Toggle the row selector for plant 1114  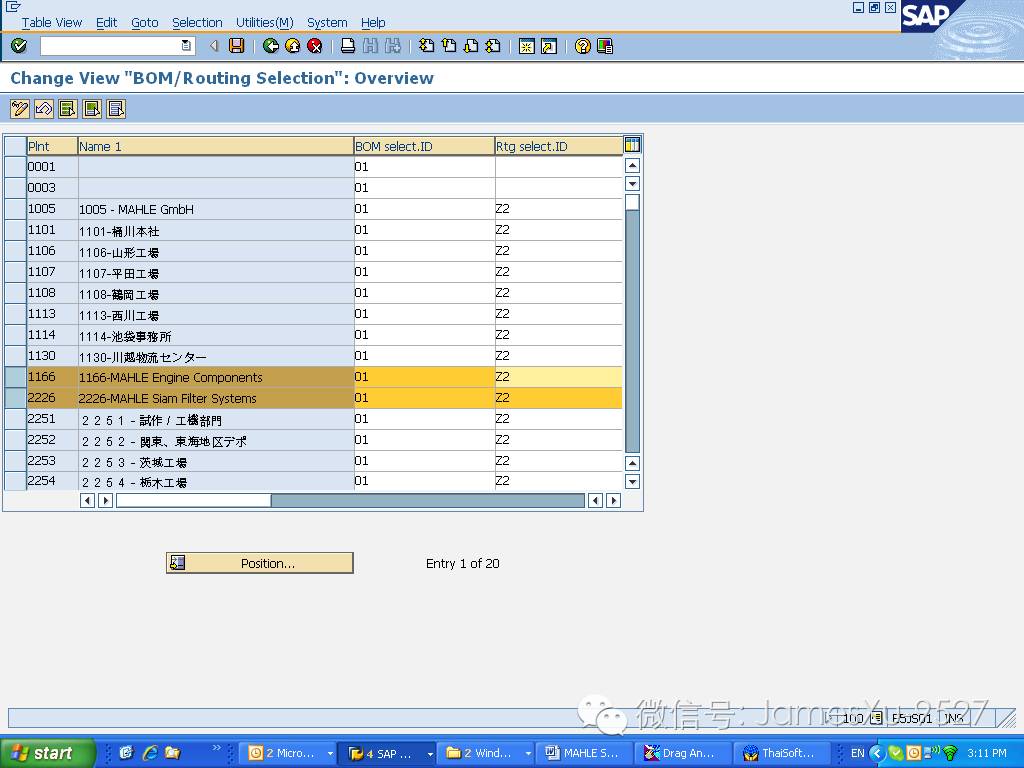(x=15, y=334)
